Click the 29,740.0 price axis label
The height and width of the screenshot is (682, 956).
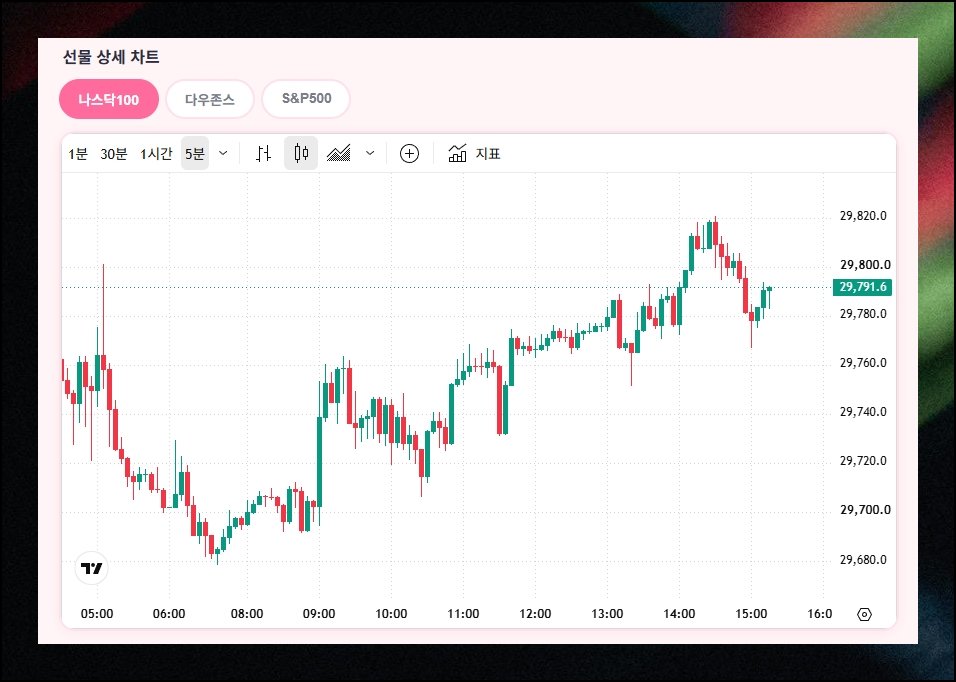(863, 411)
